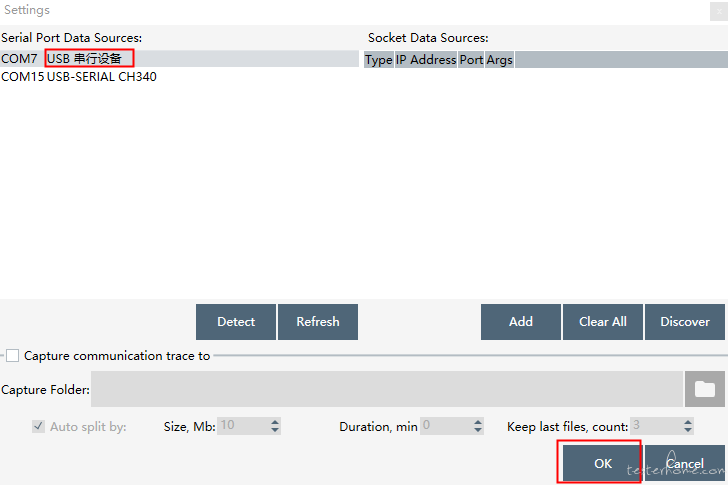Image resolution: width=728 pixels, height=485 pixels.
Task: Select the COM7 USB serial port row
Action: tap(179, 58)
